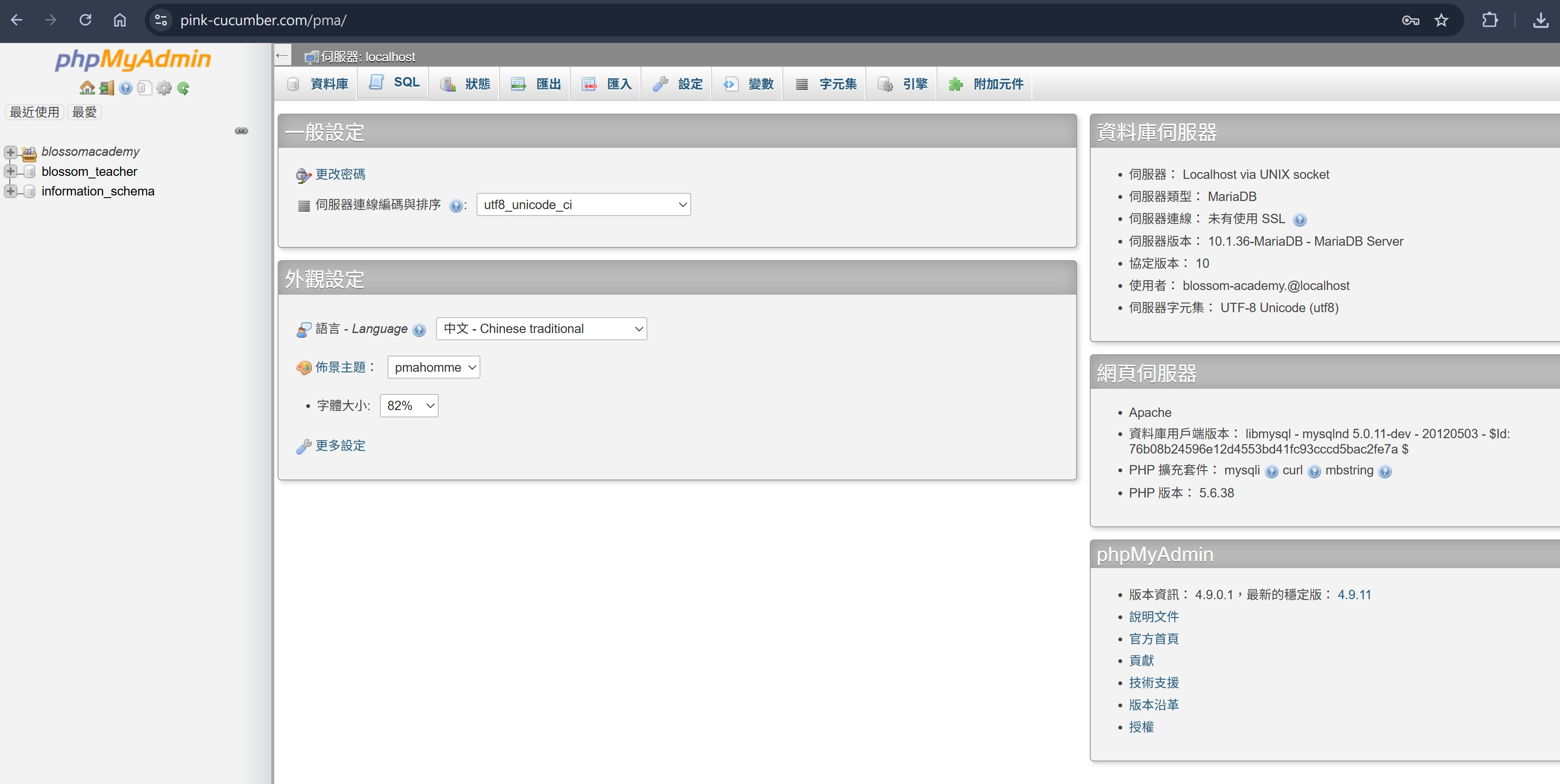Open saved passwords key icon

(x=1411, y=20)
